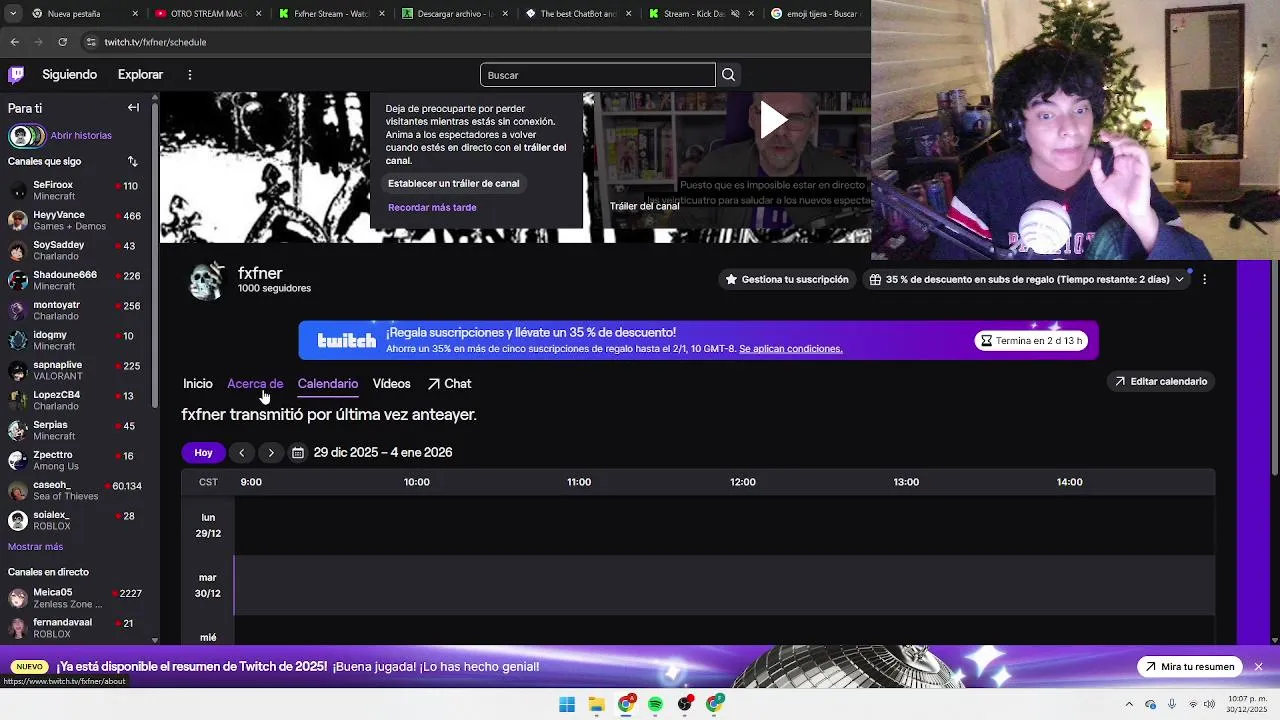Click Editar calendario button

(1161, 381)
